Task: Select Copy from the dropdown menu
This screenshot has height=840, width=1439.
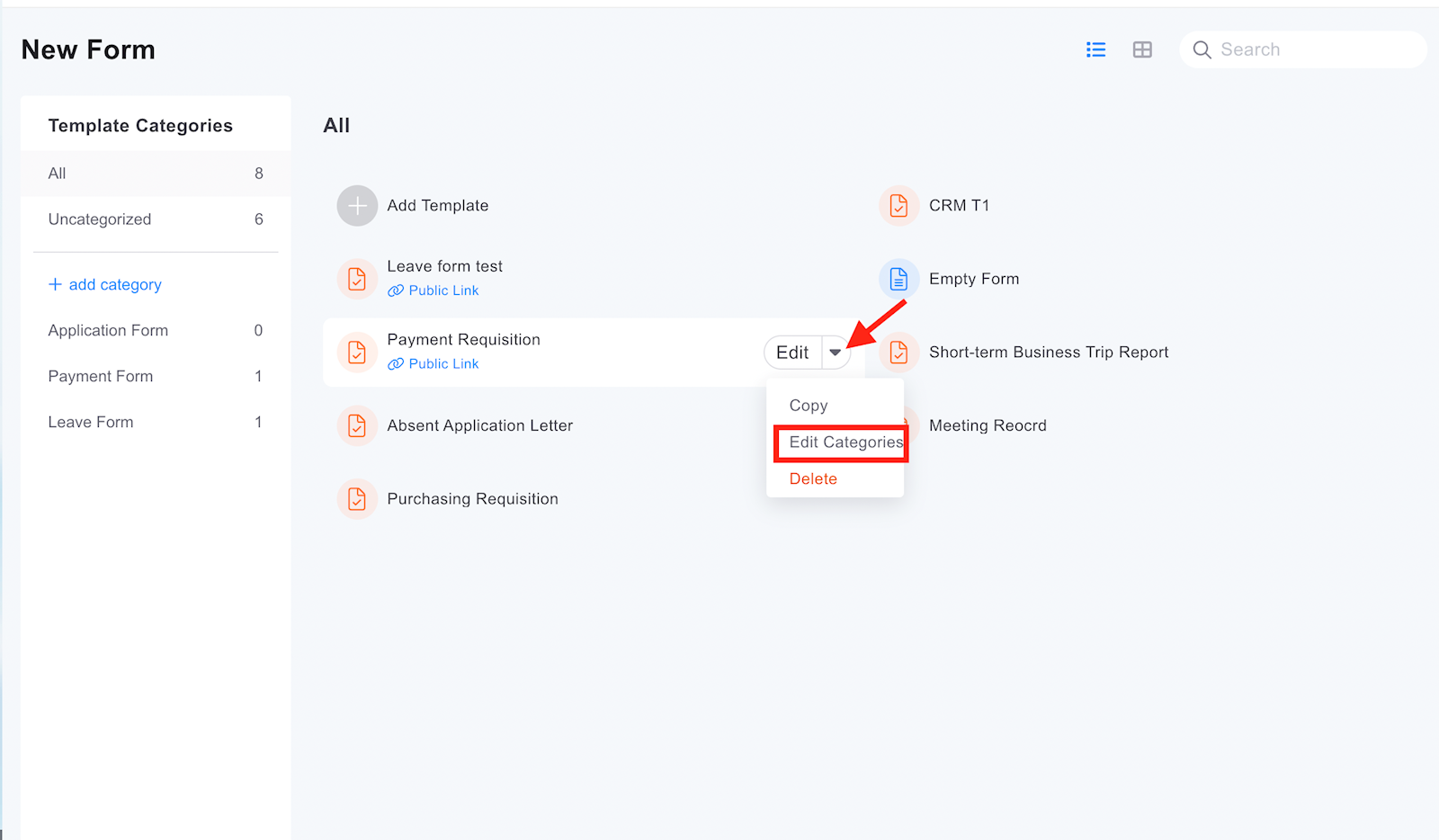Action: click(x=809, y=406)
